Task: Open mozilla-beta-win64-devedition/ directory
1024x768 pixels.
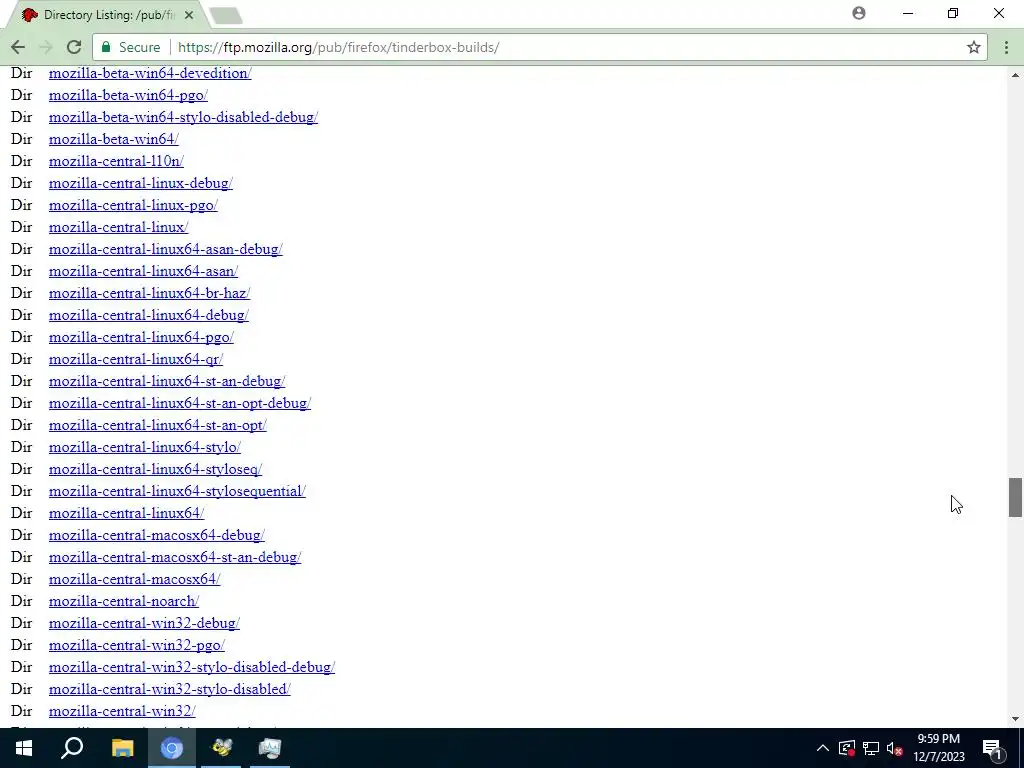Action: coord(150,73)
